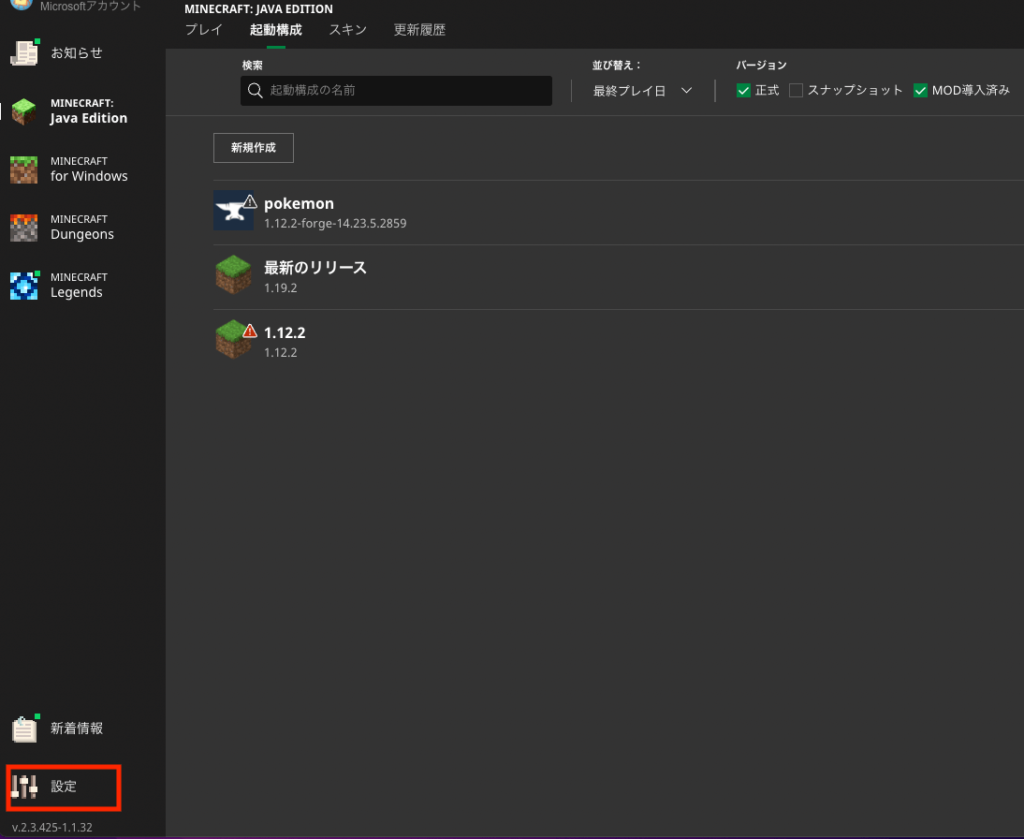Switch to the スキン tab
1024x839 pixels.
coord(347,30)
